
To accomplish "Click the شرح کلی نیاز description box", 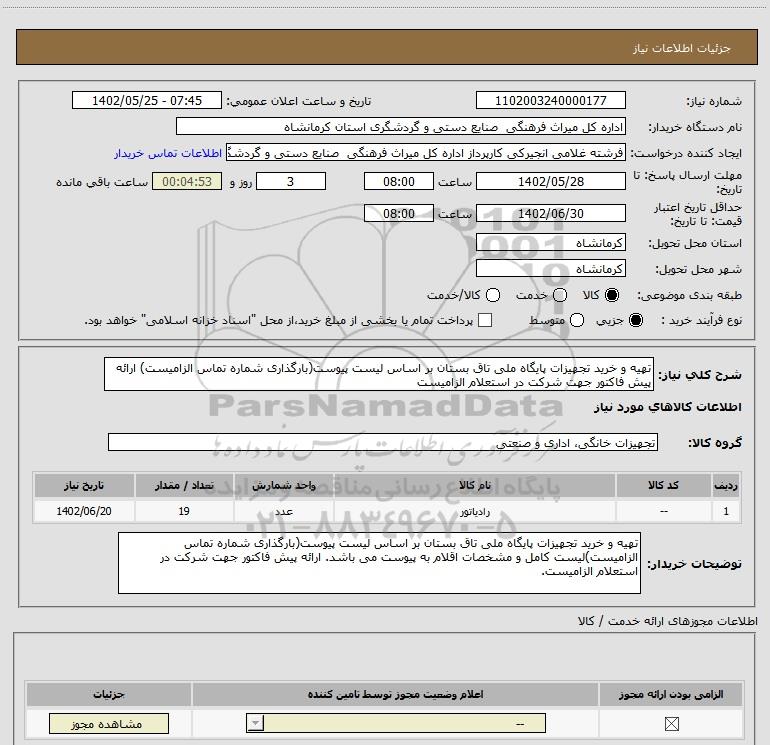I will tap(379, 374).
